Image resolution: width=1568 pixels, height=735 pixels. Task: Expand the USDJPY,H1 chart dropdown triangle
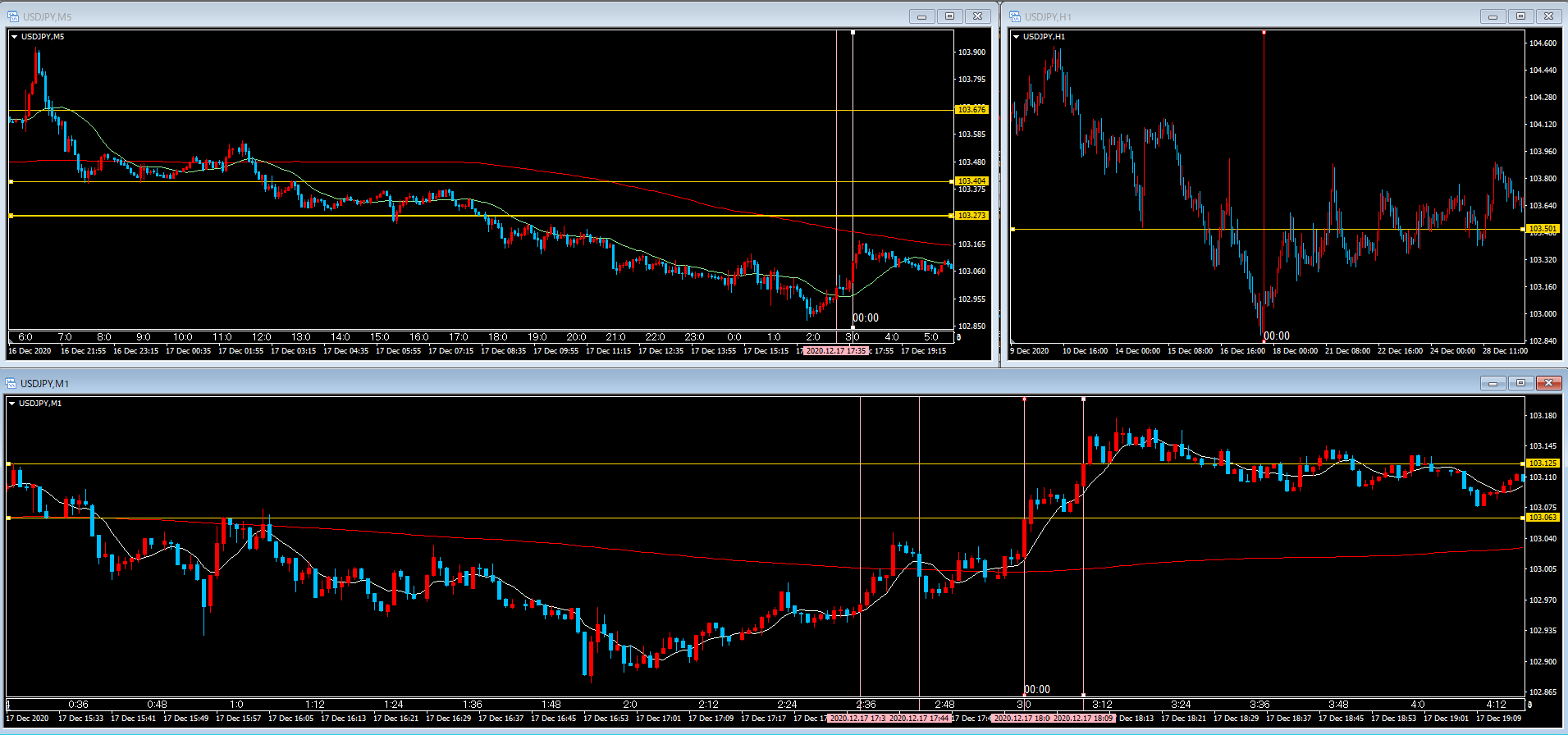(x=1017, y=37)
